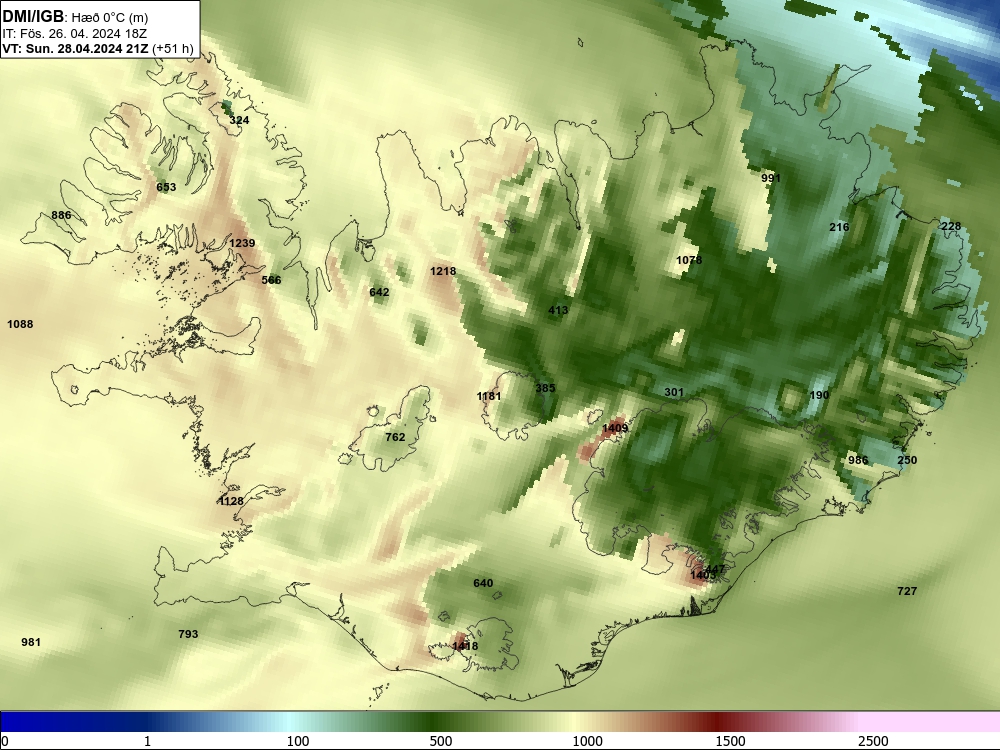The height and width of the screenshot is (750, 1000).
Task: Click the 301 map value
Action: (674, 392)
